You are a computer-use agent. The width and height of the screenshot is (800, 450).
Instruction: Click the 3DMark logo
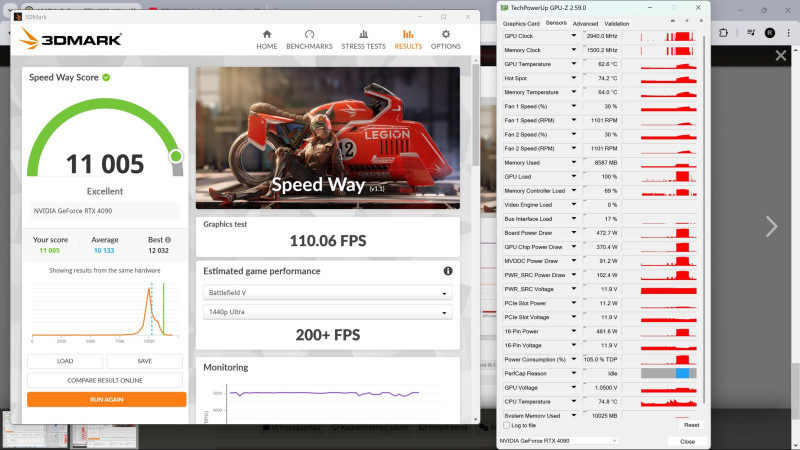click(70, 39)
